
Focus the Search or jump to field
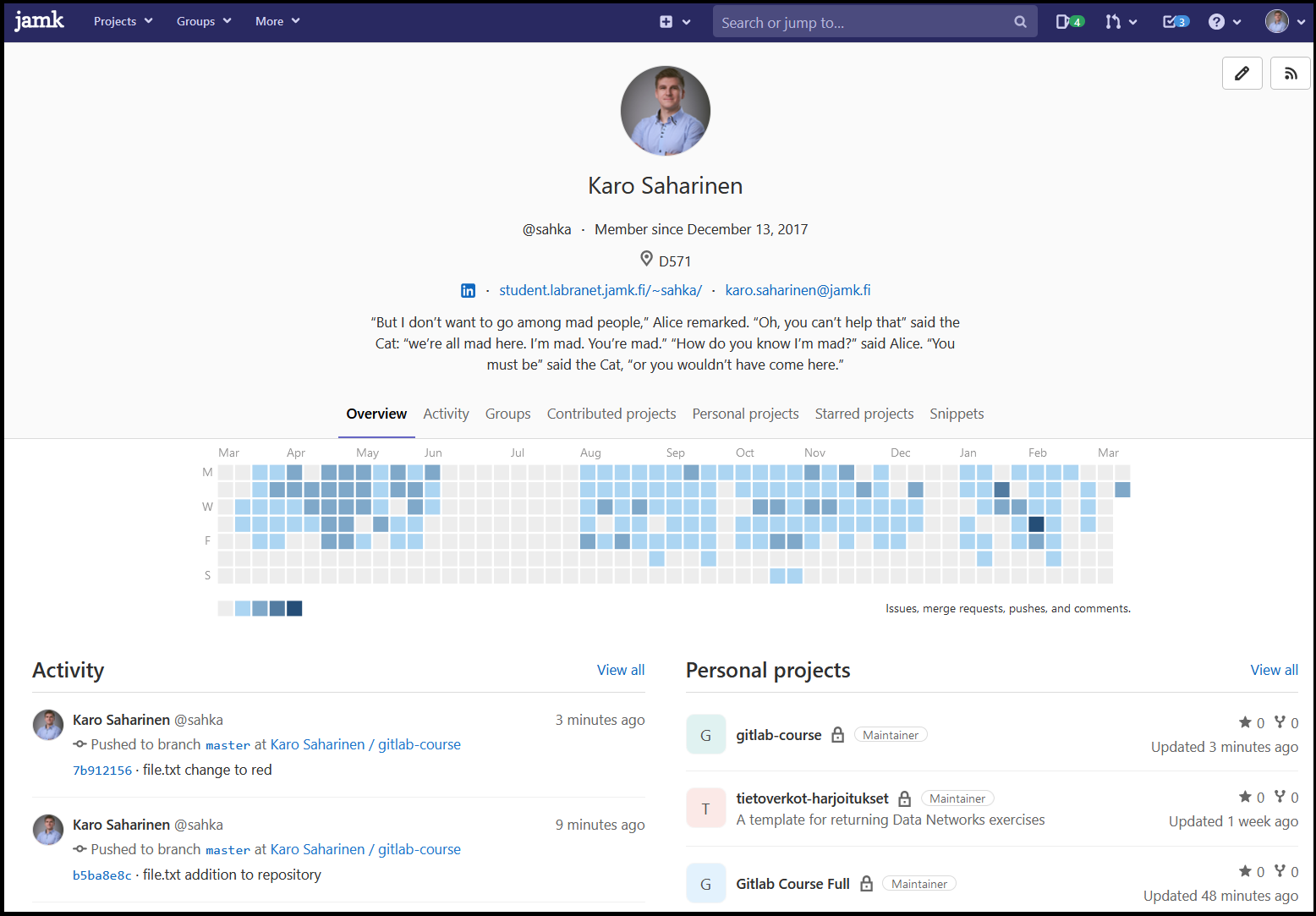(863, 23)
